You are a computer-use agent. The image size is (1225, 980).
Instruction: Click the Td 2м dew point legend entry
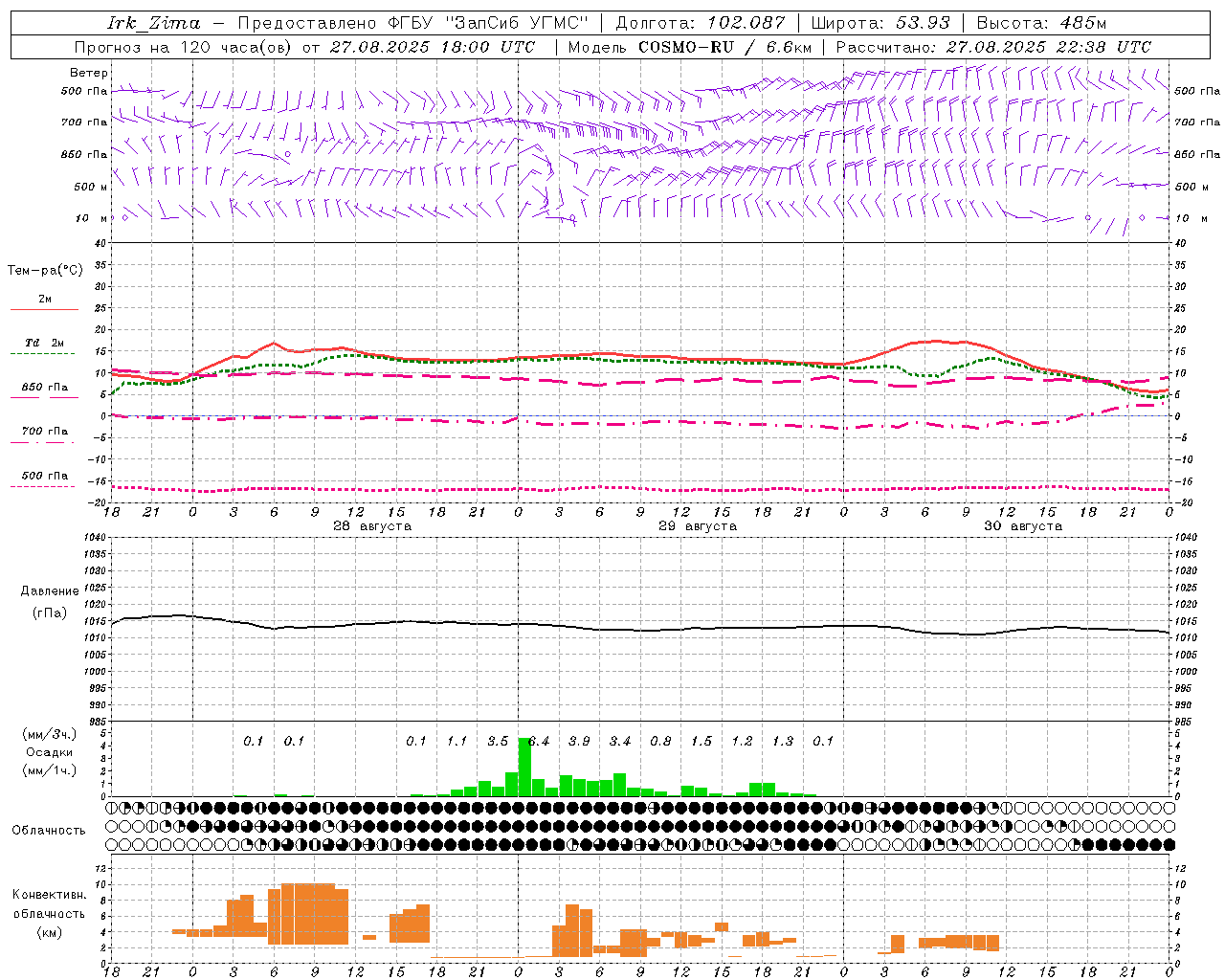pos(45,343)
